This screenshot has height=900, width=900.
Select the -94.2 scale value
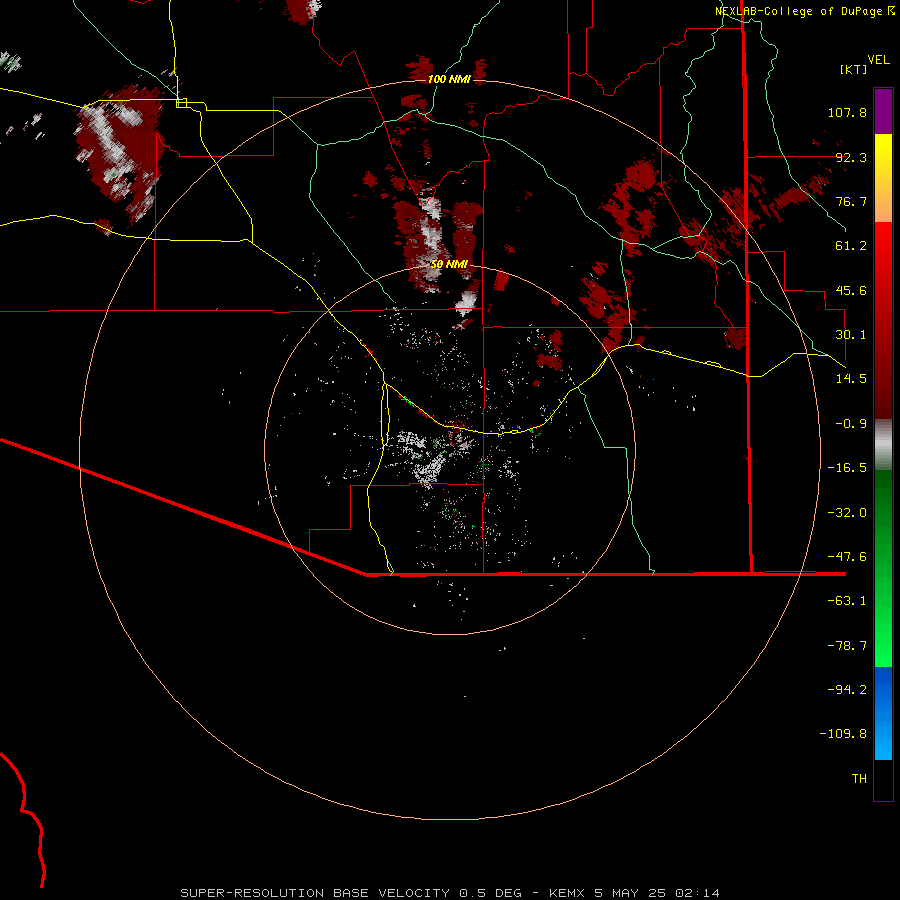click(x=847, y=690)
